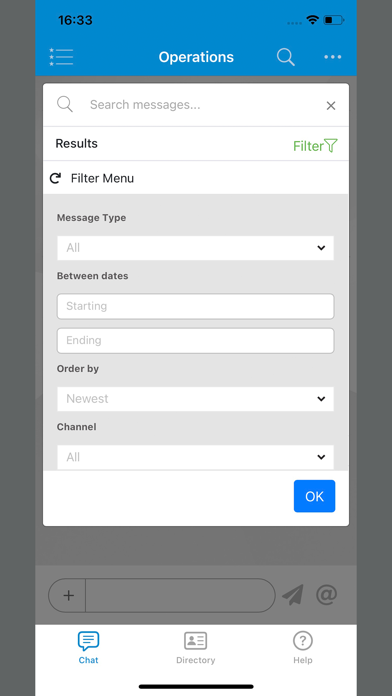This screenshot has height=696, width=392.
Task: Confirm filters with the OK button
Action: pyautogui.click(x=314, y=496)
